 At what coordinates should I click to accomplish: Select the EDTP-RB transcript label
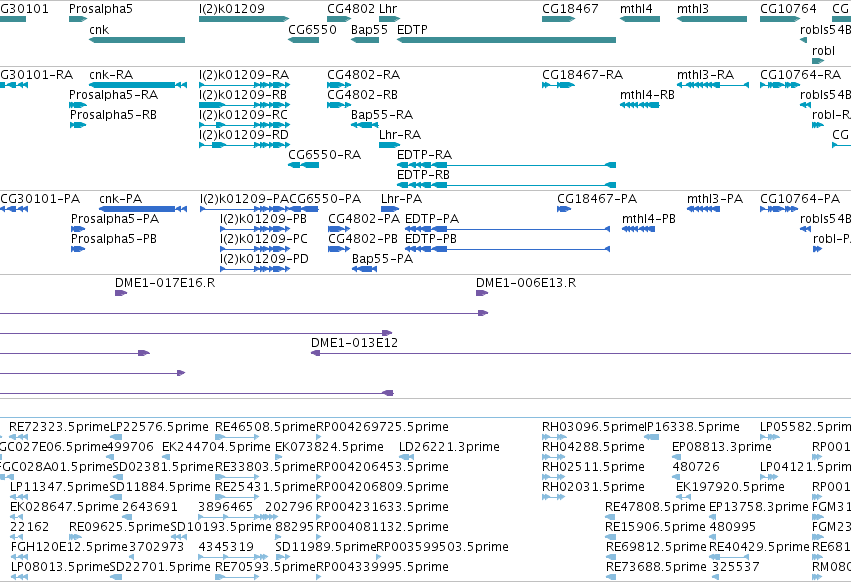pyautogui.click(x=423, y=175)
